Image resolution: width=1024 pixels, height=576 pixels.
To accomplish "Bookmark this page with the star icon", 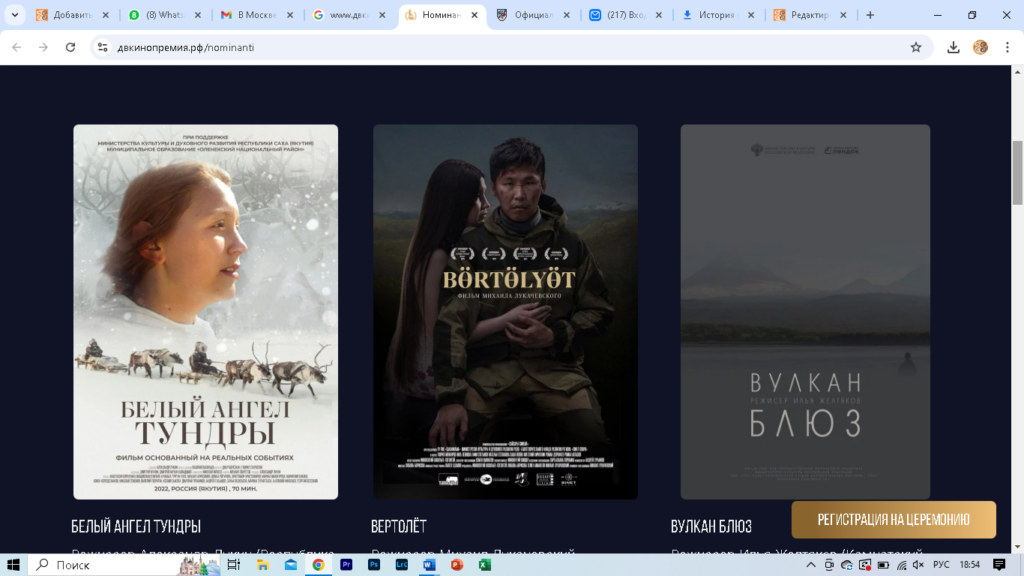I will (915, 47).
